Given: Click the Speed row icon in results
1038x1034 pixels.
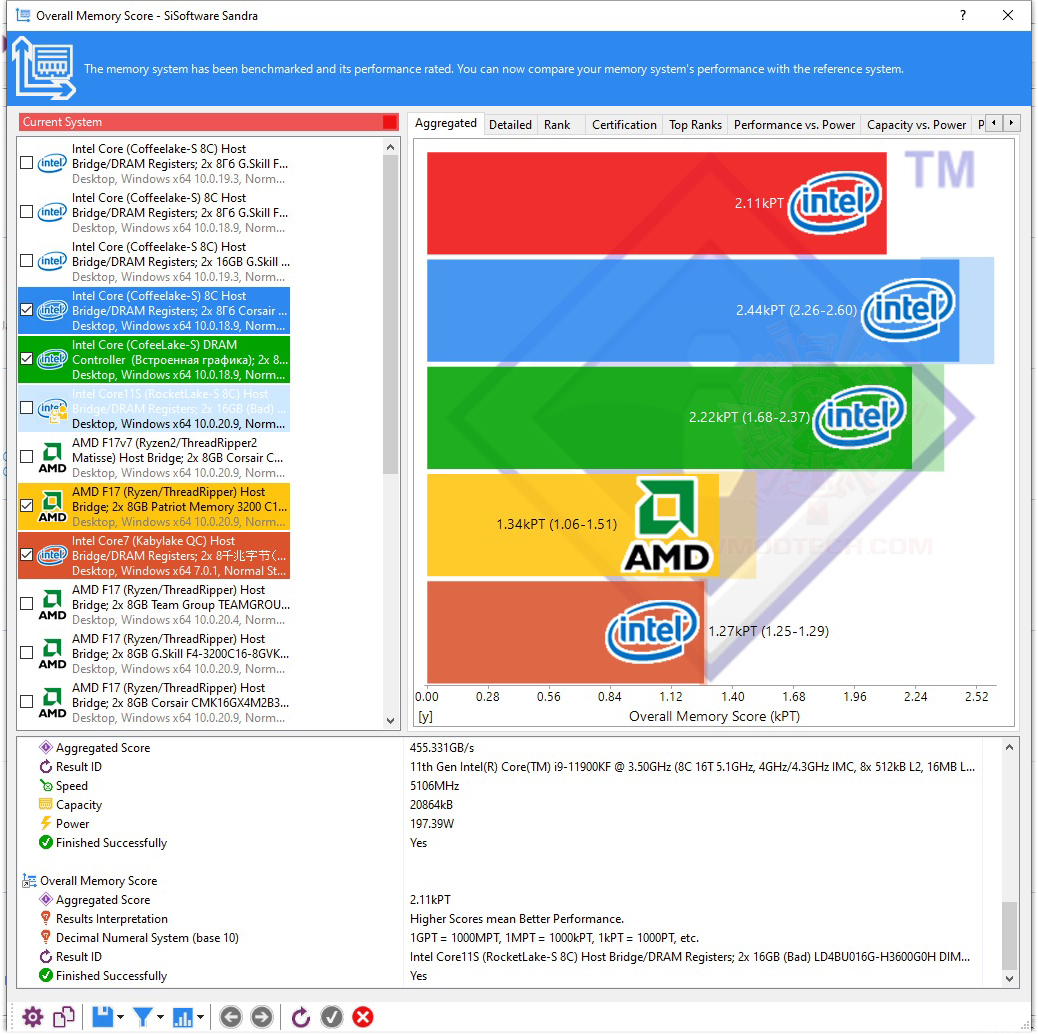Looking at the screenshot, I should point(46,786).
